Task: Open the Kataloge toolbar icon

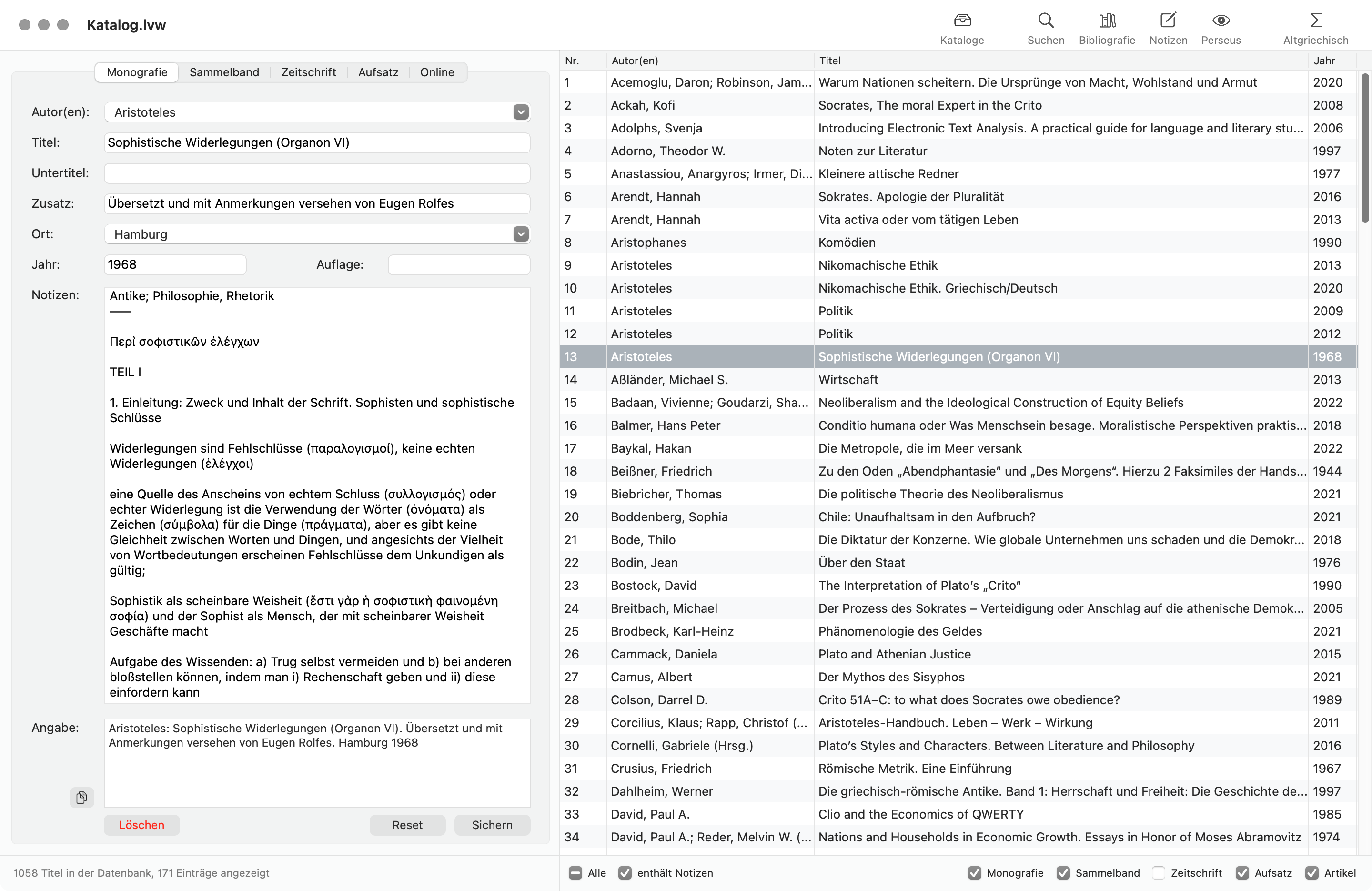Action: point(961,21)
